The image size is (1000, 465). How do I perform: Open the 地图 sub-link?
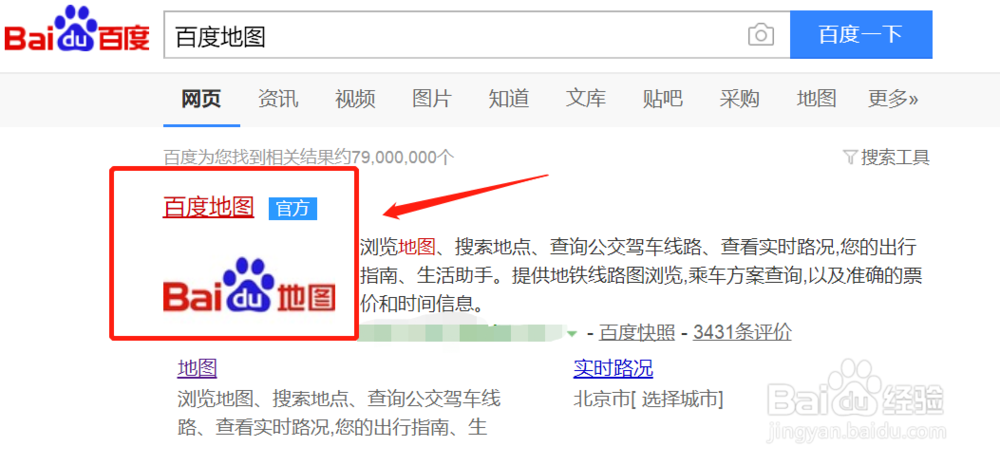click(x=197, y=368)
